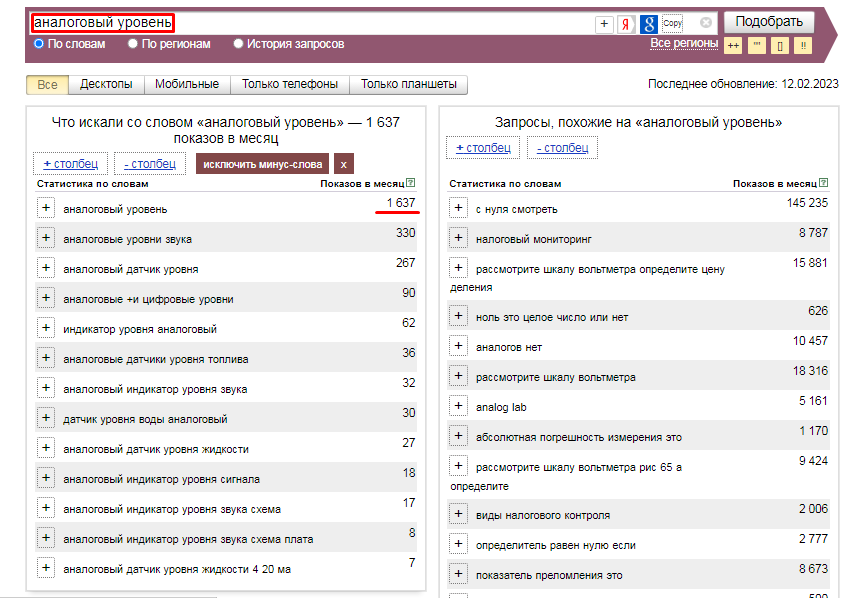
Task: Click the blue Google search icon
Action: pyautogui.click(x=649, y=24)
